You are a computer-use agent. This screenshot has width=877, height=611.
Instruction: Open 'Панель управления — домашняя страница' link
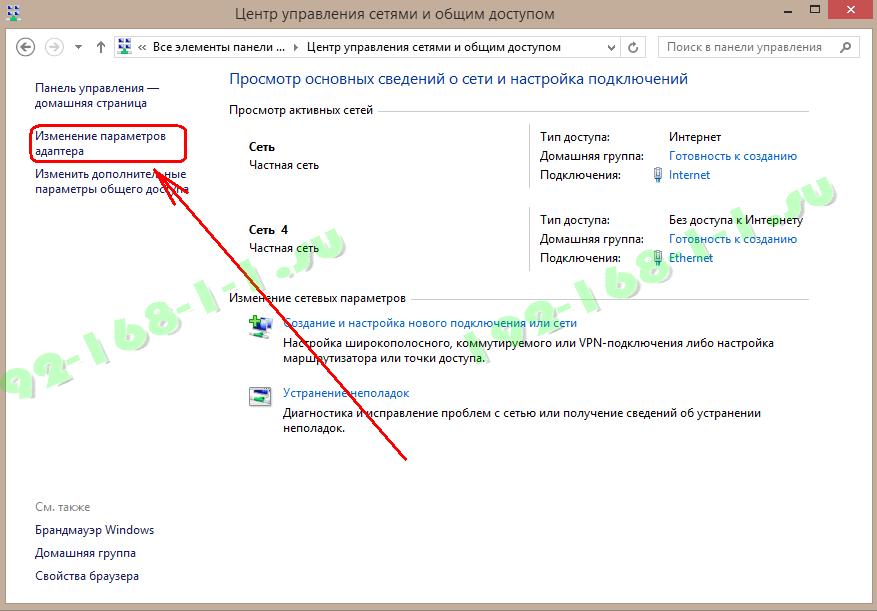tap(97, 95)
